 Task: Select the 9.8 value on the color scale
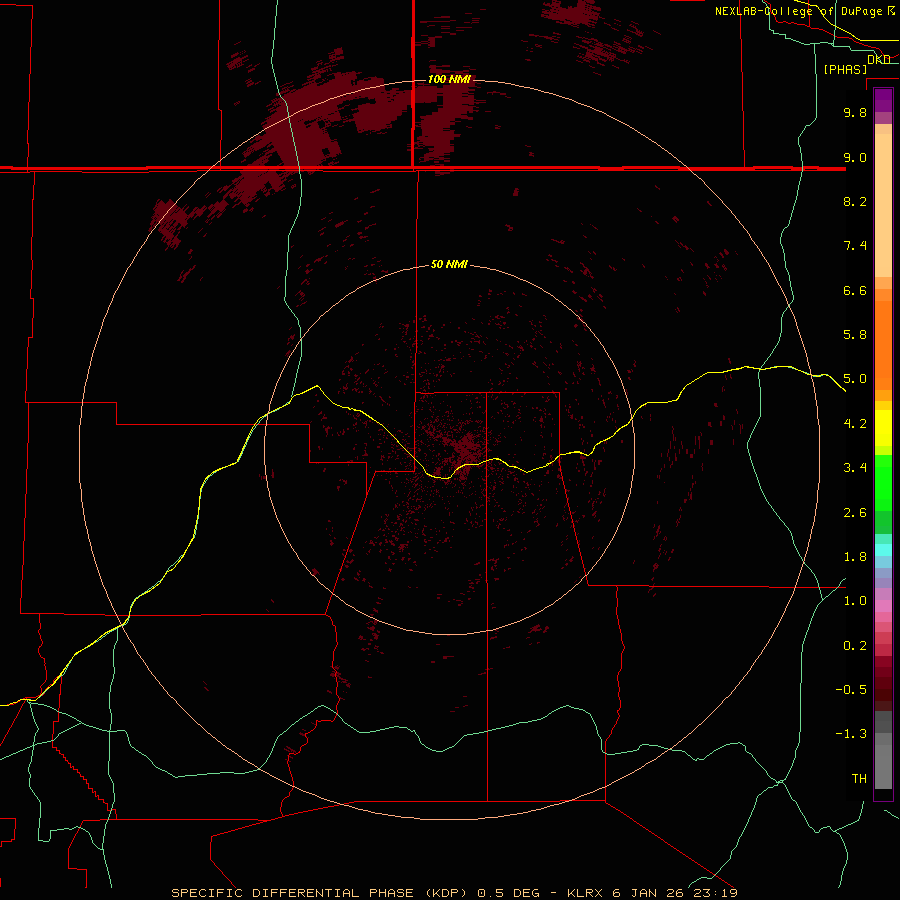coord(855,112)
